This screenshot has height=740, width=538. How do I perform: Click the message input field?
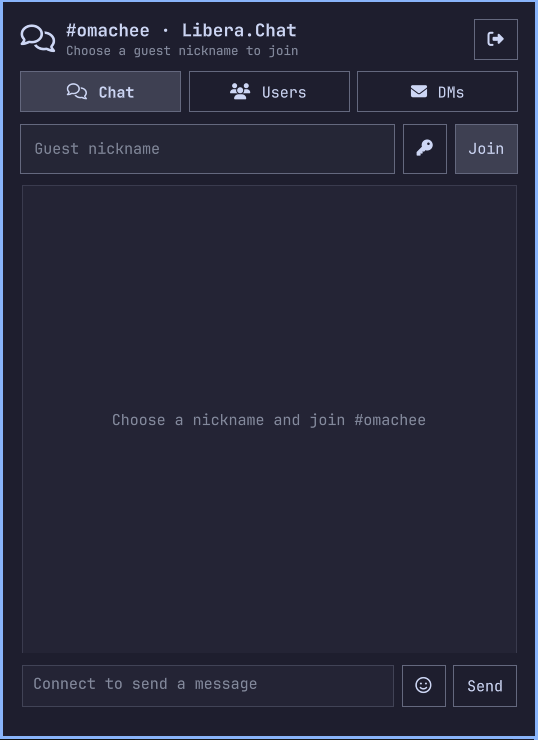[x=208, y=686]
